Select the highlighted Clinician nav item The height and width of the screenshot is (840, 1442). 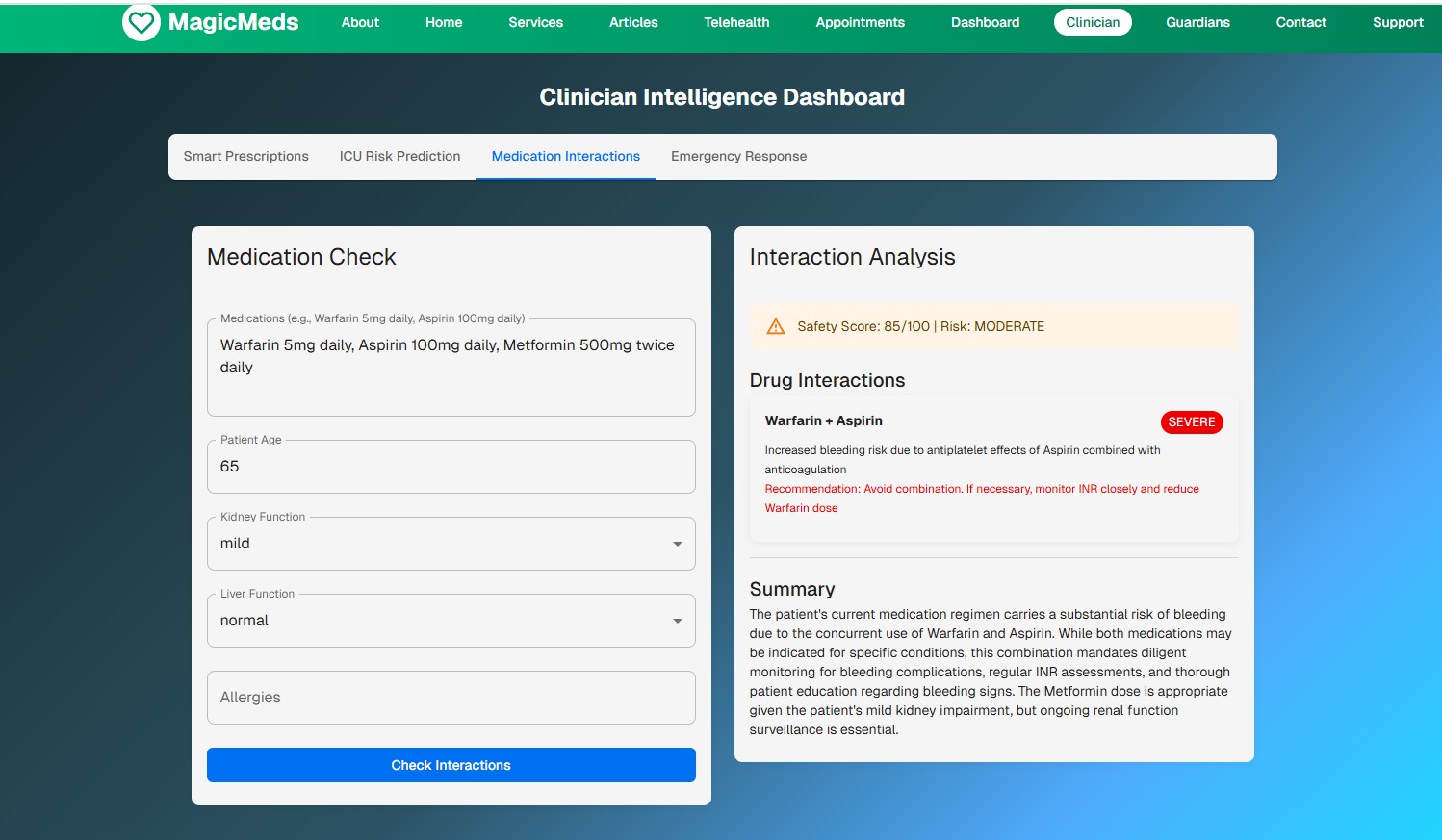(1093, 22)
